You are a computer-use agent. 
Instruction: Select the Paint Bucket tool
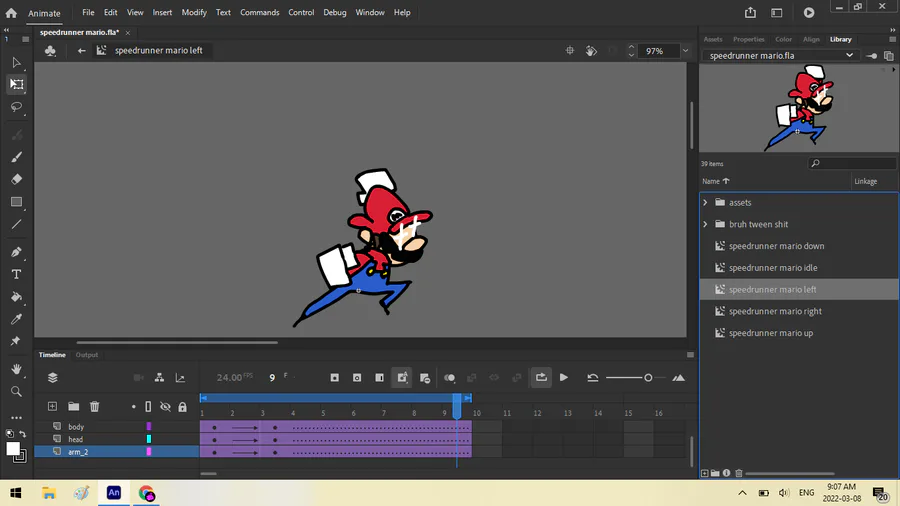(16, 297)
